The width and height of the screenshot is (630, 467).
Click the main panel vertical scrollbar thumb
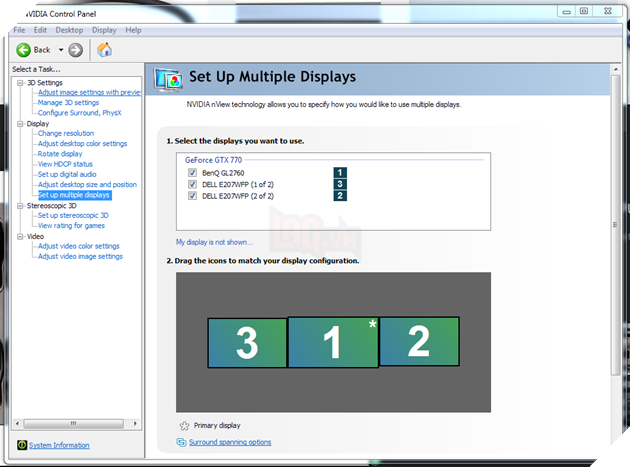(615, 225)
